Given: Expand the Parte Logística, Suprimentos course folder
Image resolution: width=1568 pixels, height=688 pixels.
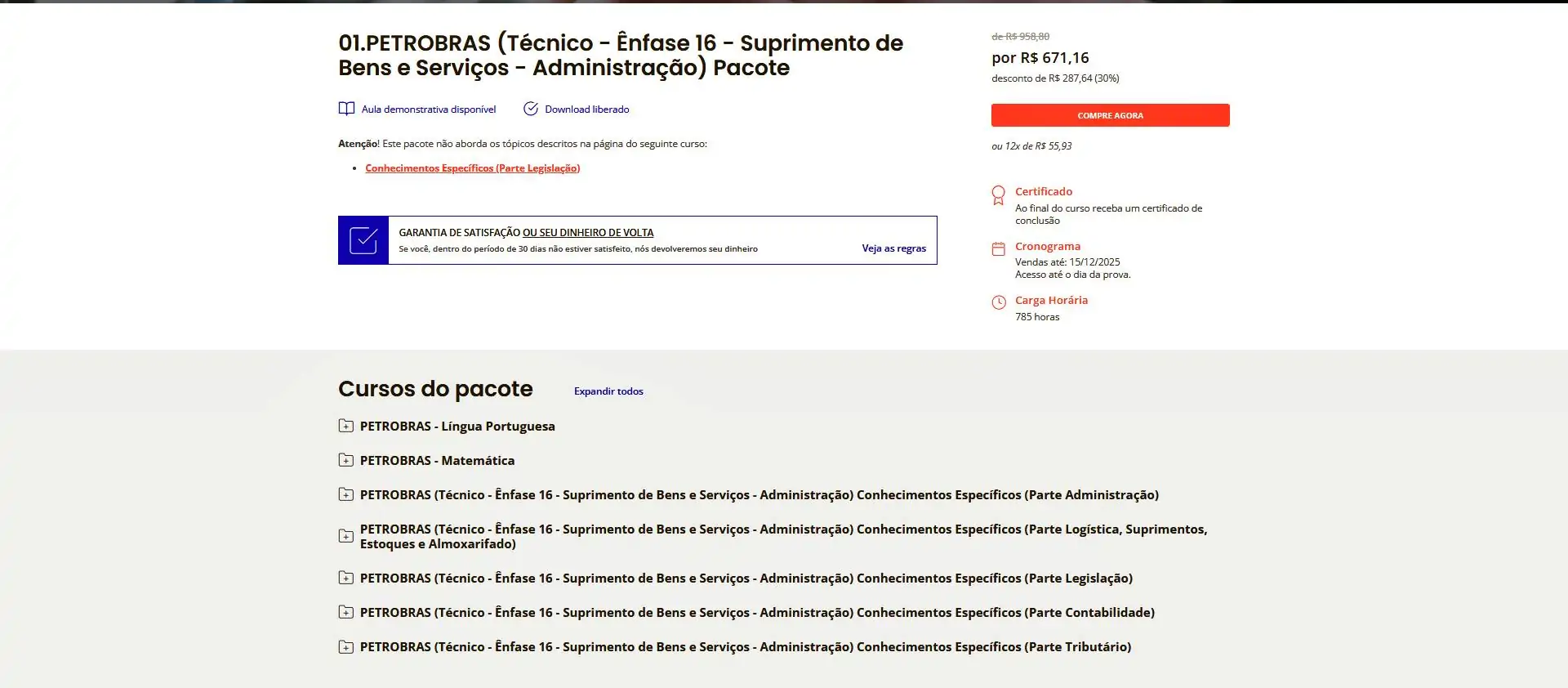Looking at the screenshot, I should coord(346,536).
